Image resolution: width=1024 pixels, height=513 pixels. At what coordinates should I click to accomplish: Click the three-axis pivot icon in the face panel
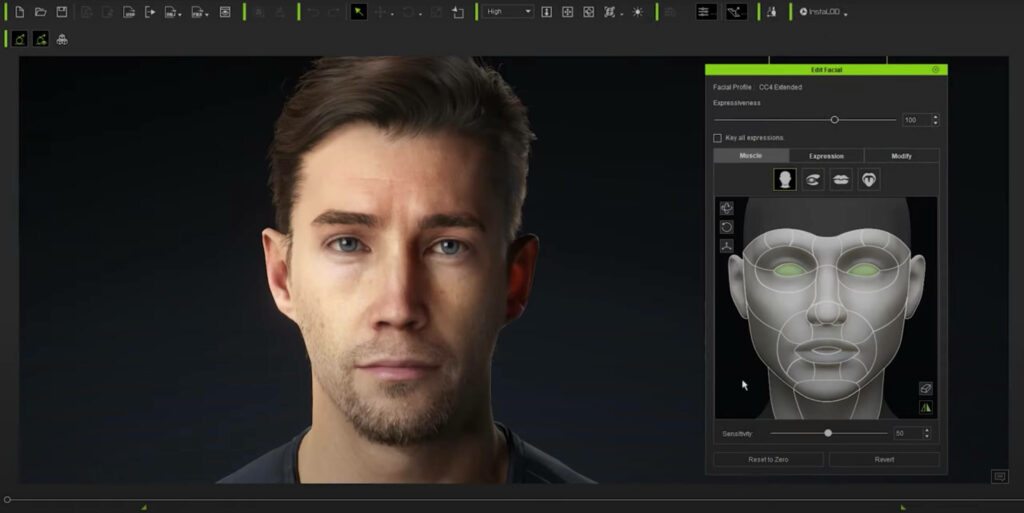pos(726,246)
